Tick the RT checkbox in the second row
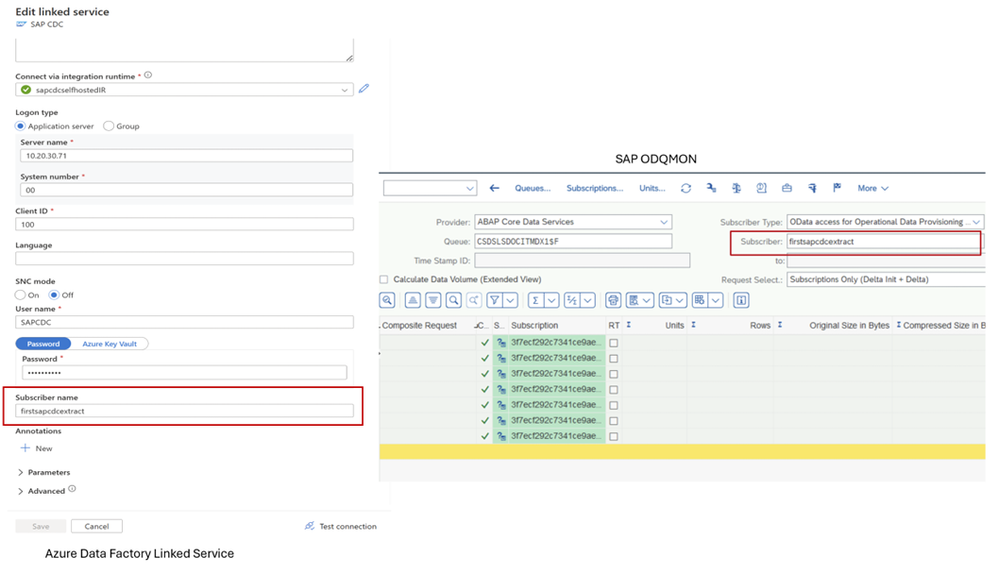The image size is (999, 573). pos(614,358)
